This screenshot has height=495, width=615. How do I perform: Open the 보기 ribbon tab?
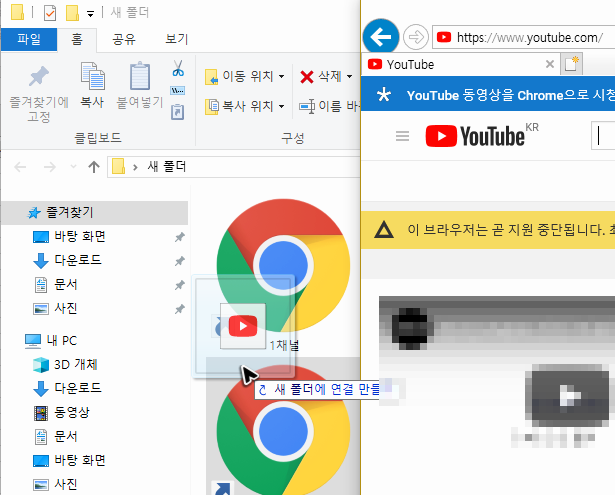(x=176, y=39)
